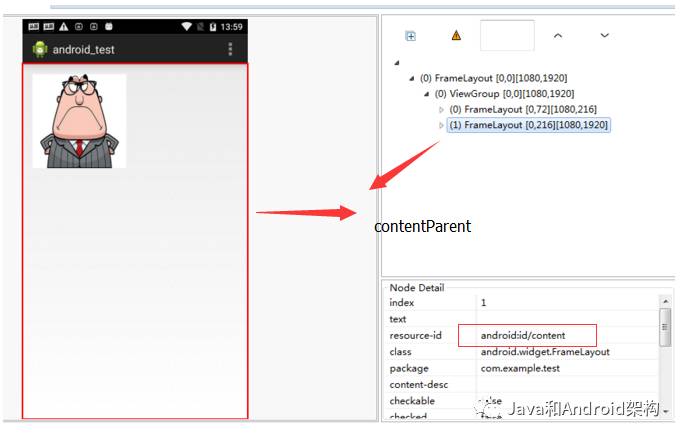Click the Node Detail scrollbar thumb
The height and width of the screenshot is (438, 681).
click(665, 327)
